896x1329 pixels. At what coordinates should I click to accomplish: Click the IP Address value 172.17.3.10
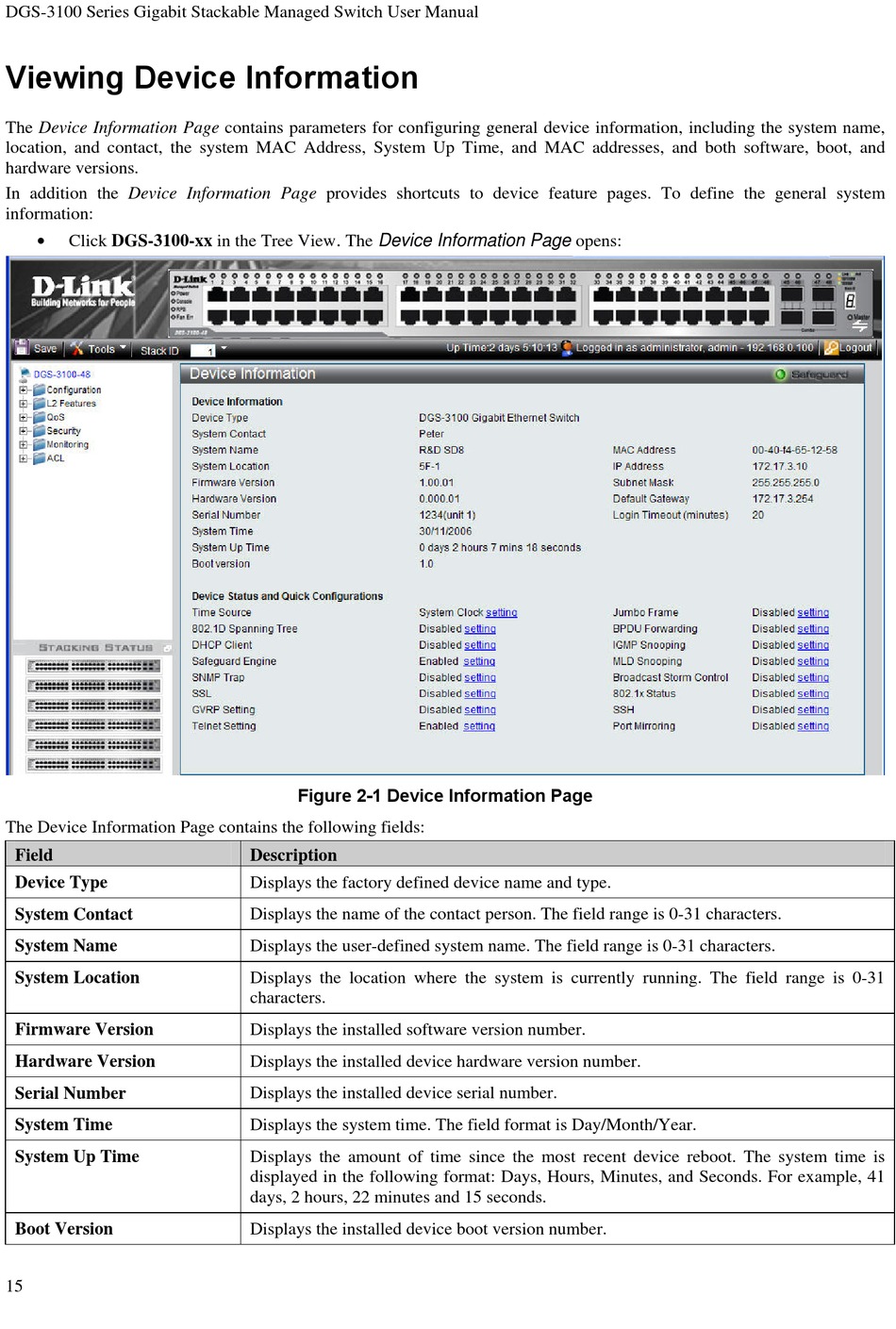coord(779,466)
